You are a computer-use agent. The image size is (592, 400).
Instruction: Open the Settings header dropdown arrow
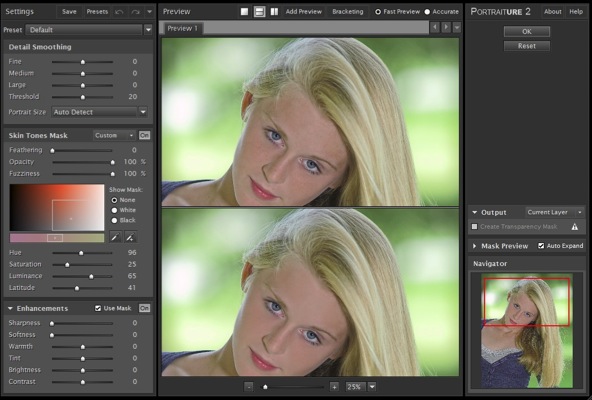150,12
